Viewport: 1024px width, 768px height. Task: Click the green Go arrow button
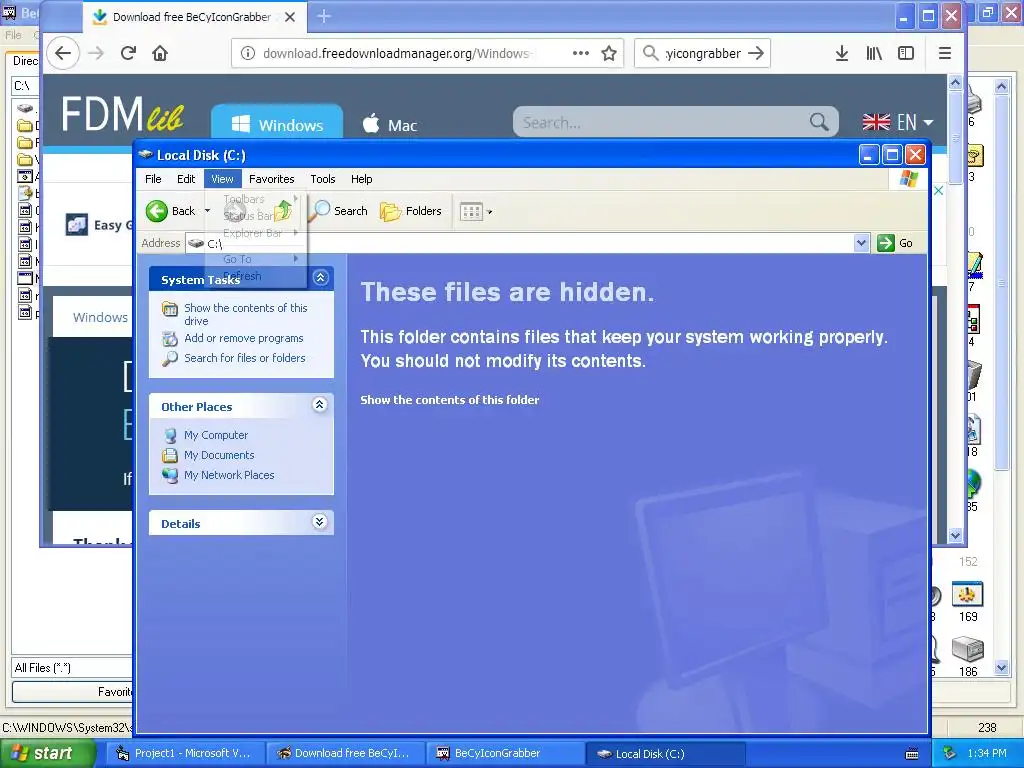point(886,243)
